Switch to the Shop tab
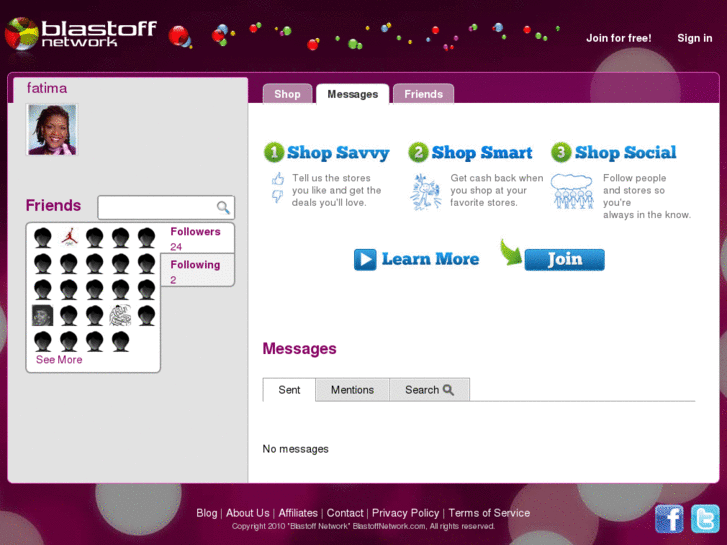This screenshot has width=727, height=545. [x=287, y=94]
